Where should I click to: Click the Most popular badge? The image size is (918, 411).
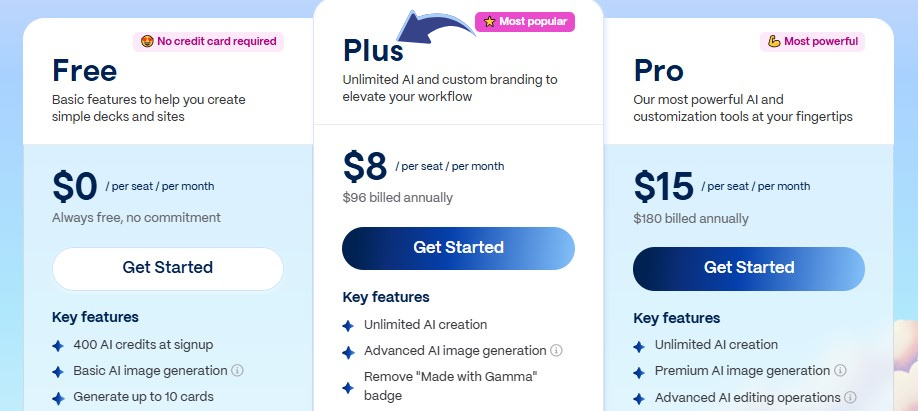tap(524, 21)
